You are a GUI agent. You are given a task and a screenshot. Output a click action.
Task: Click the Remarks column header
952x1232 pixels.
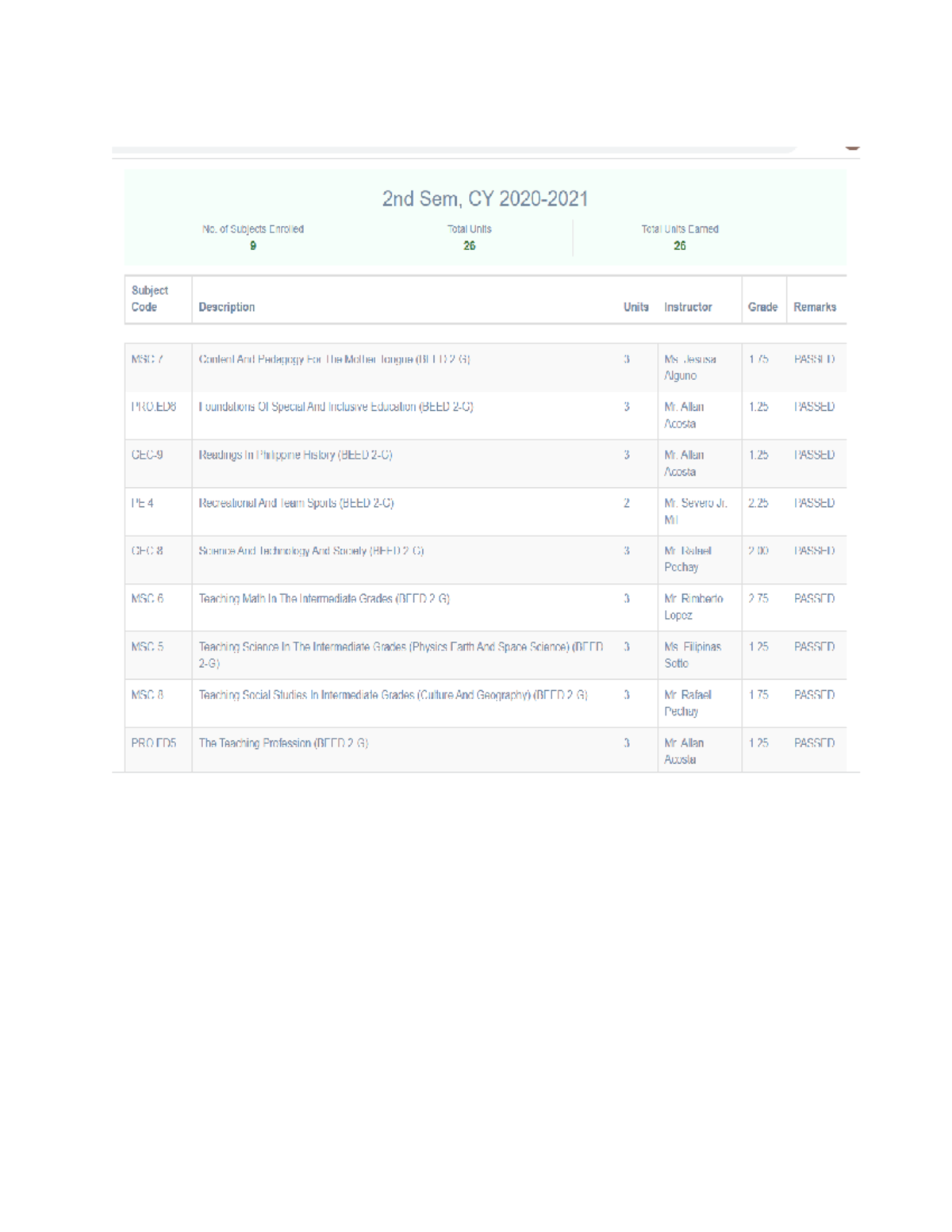tap(814, 307)
